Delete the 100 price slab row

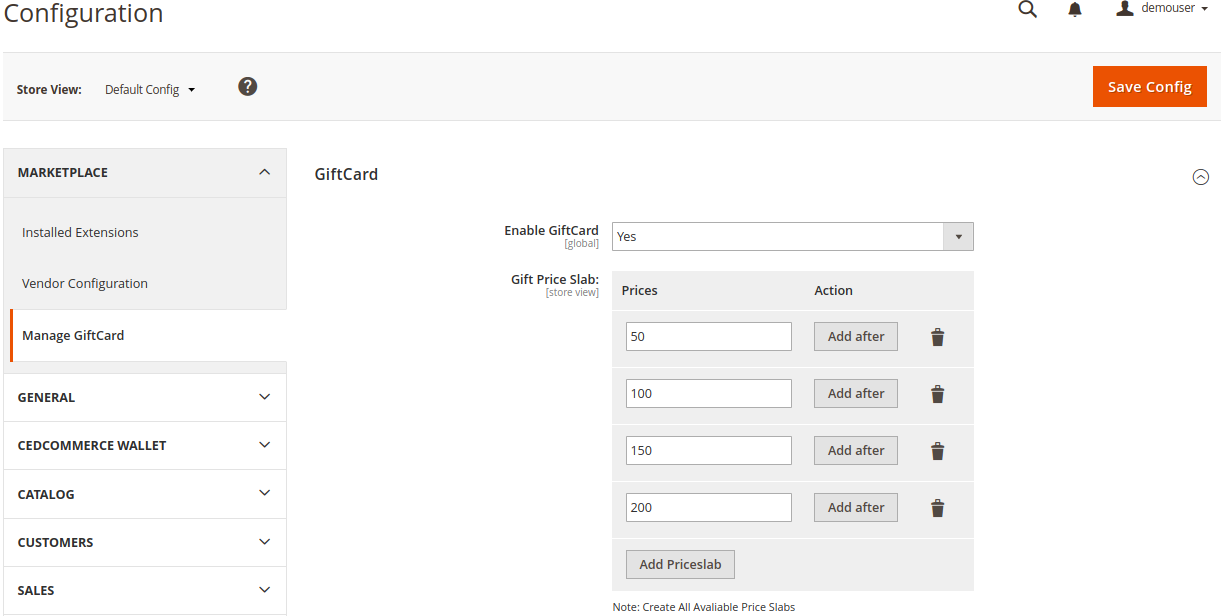pos(937,394)
